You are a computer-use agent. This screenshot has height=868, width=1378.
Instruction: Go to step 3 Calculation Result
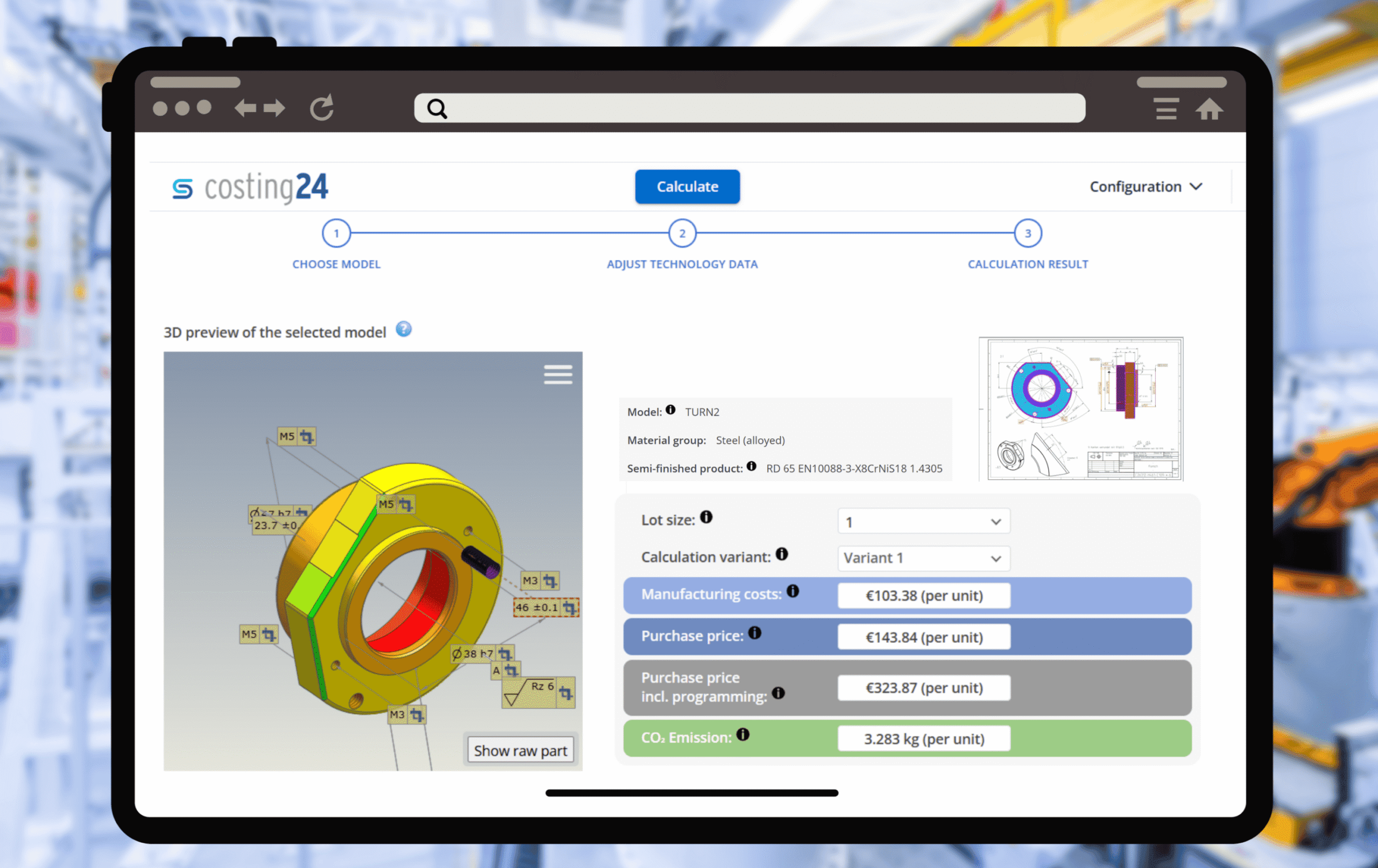click(1028, 234)
